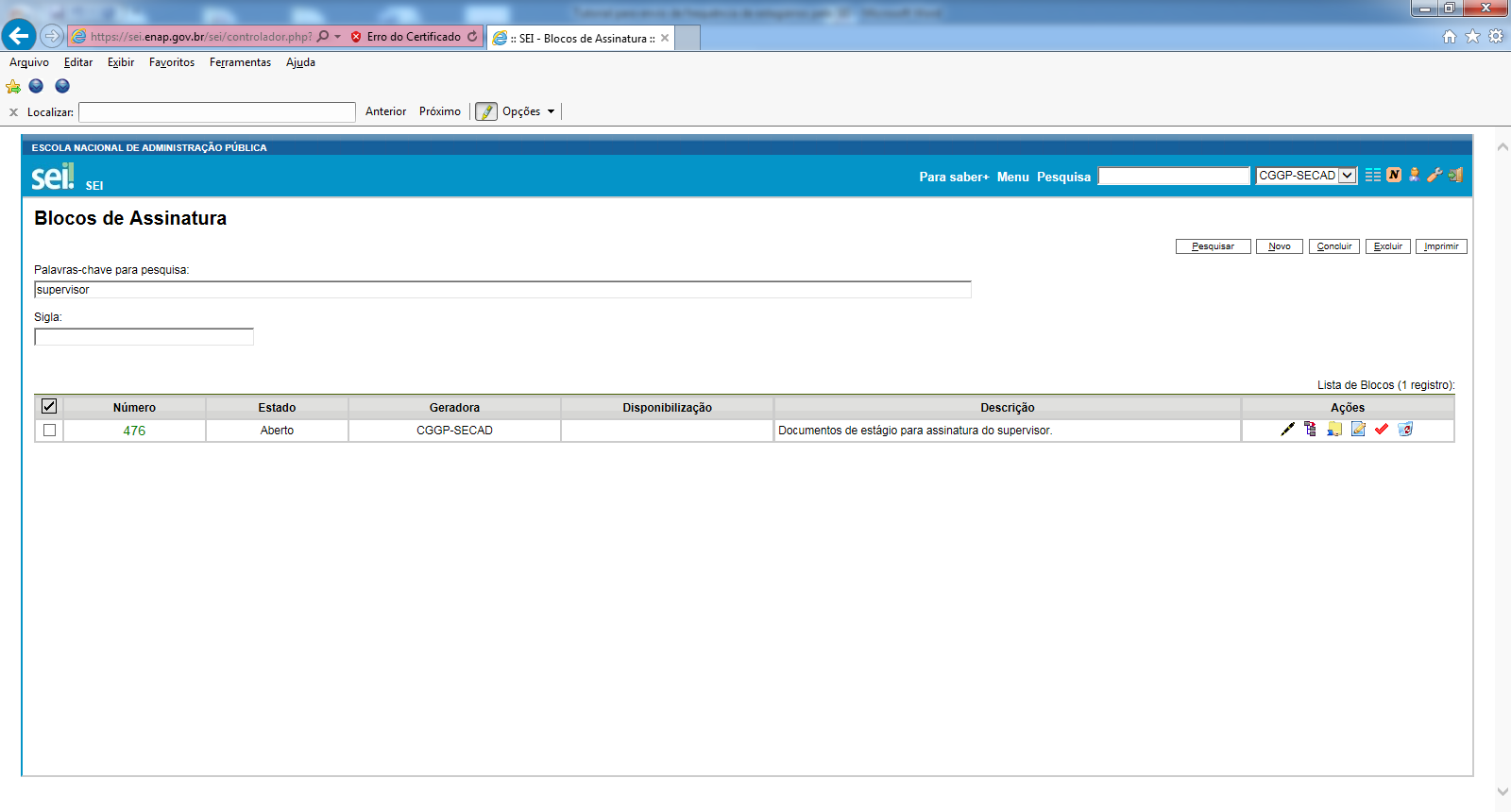Click the SEI logo
This screenshot has width=1511, height=812.
pos(52,177)
